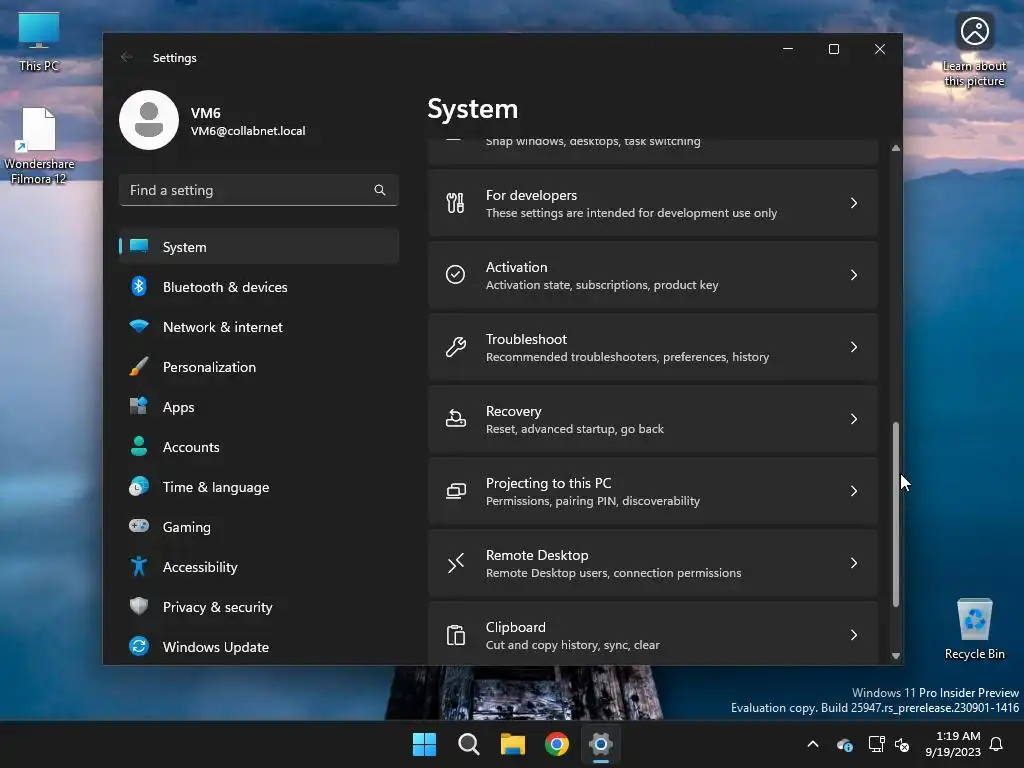Click the Troubleshoot wrench icon
The height and width of the screenshot is (768, 1024).
coord(455,347)
